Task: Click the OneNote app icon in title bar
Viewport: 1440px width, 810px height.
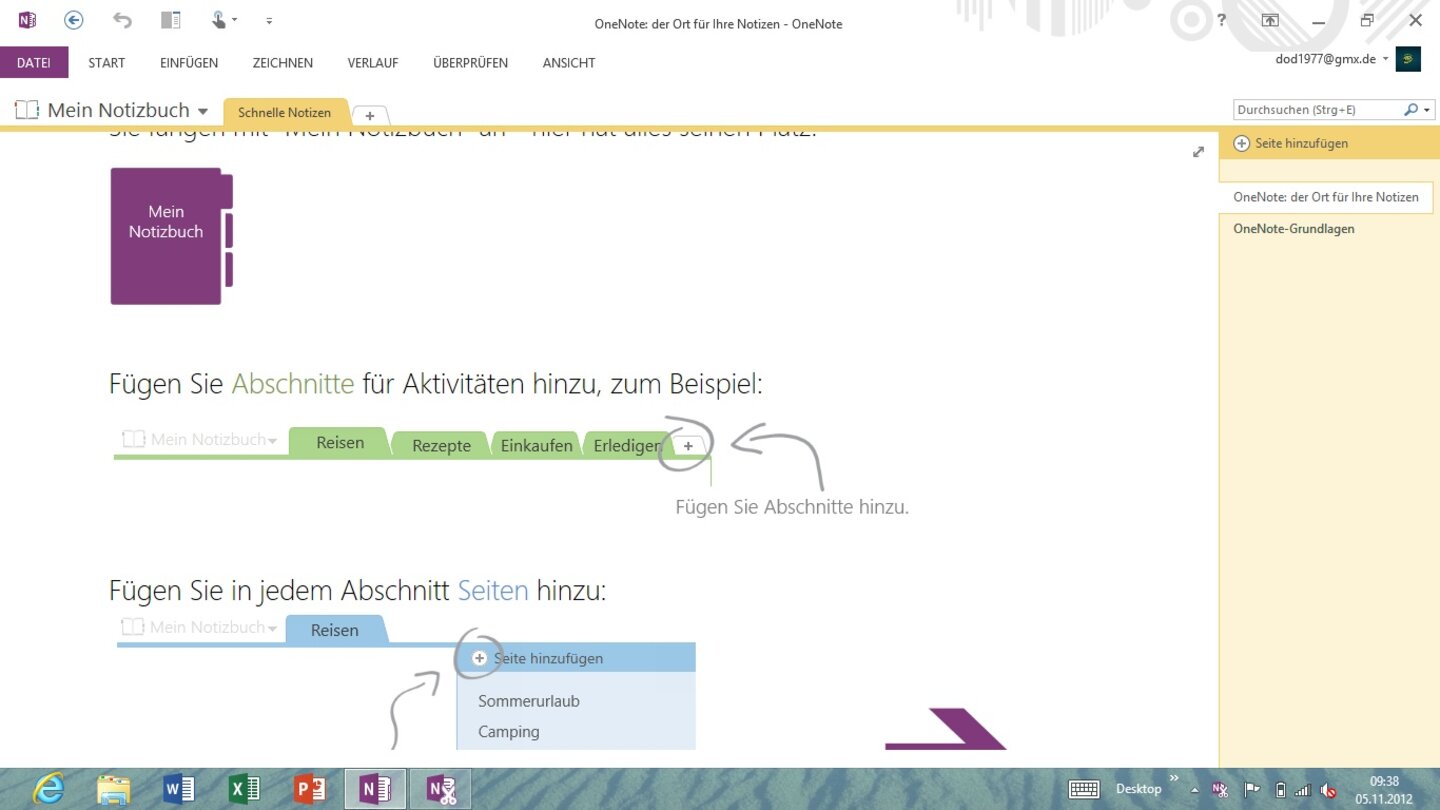Action: click(27, 20)
